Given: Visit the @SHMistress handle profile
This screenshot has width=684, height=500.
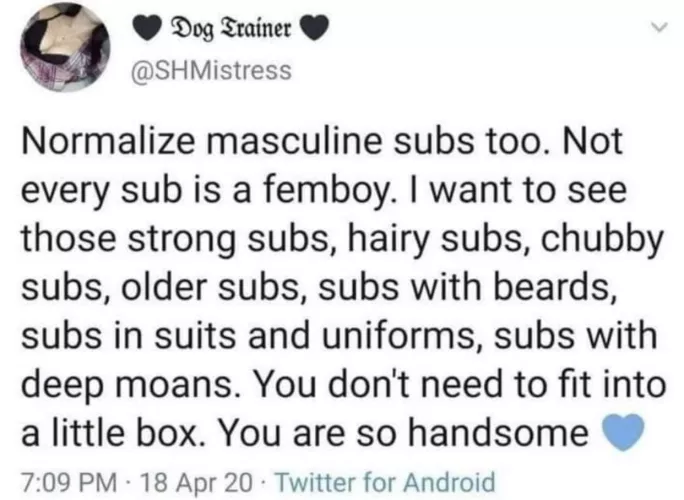Looking at the screenshot, I should pos(212,70).
